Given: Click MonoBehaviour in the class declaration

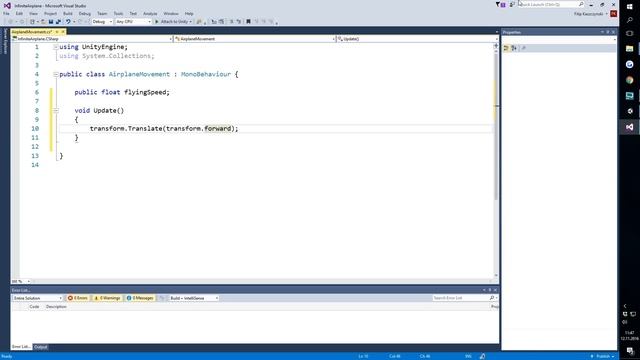Looking at the screenshot, I should pyautogui.click(x=206, y=74).
